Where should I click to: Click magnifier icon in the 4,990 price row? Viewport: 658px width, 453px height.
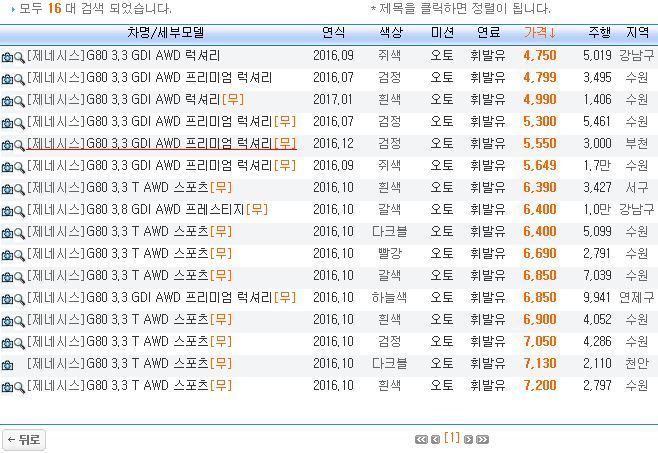pyautogui.click(x=19, y=102)
